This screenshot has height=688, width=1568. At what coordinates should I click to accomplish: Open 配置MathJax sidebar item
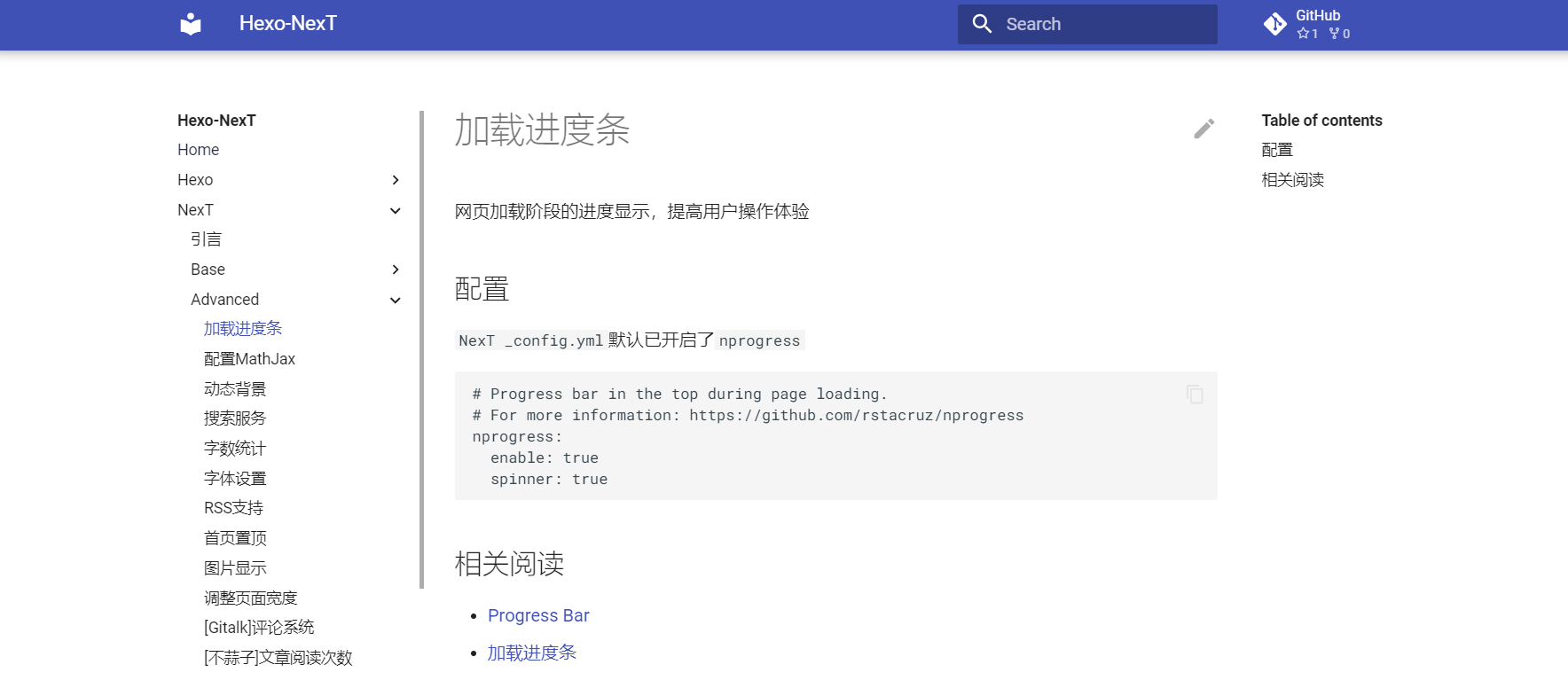pos(249,359)
